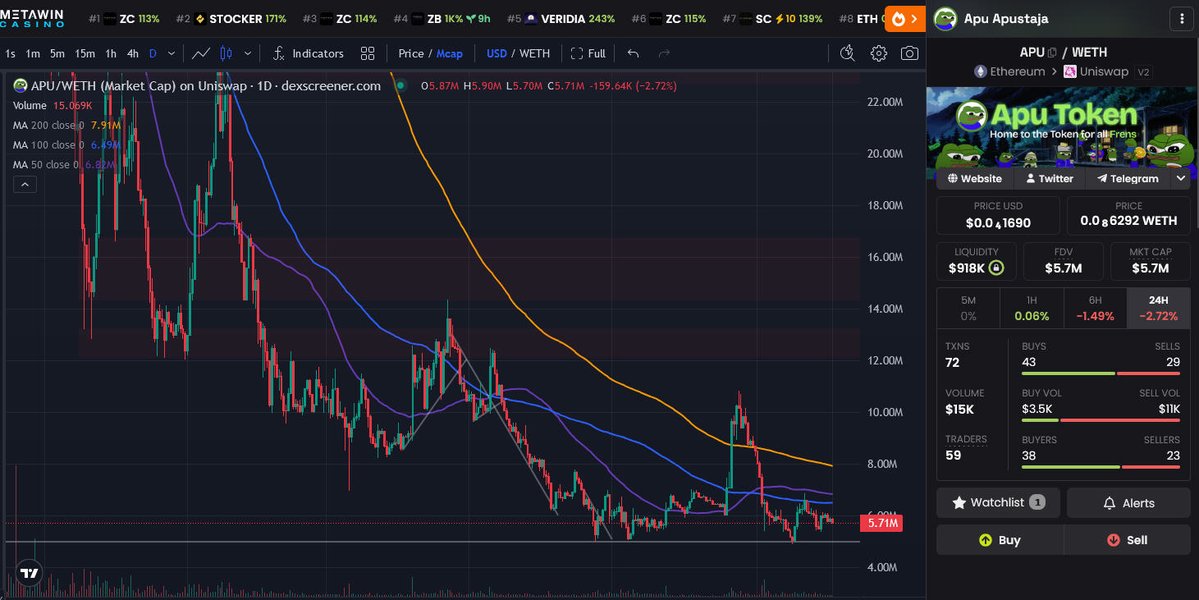Click the 5.71M current price label on axis
1199x600 pixels.
click(x=882, y=524)
